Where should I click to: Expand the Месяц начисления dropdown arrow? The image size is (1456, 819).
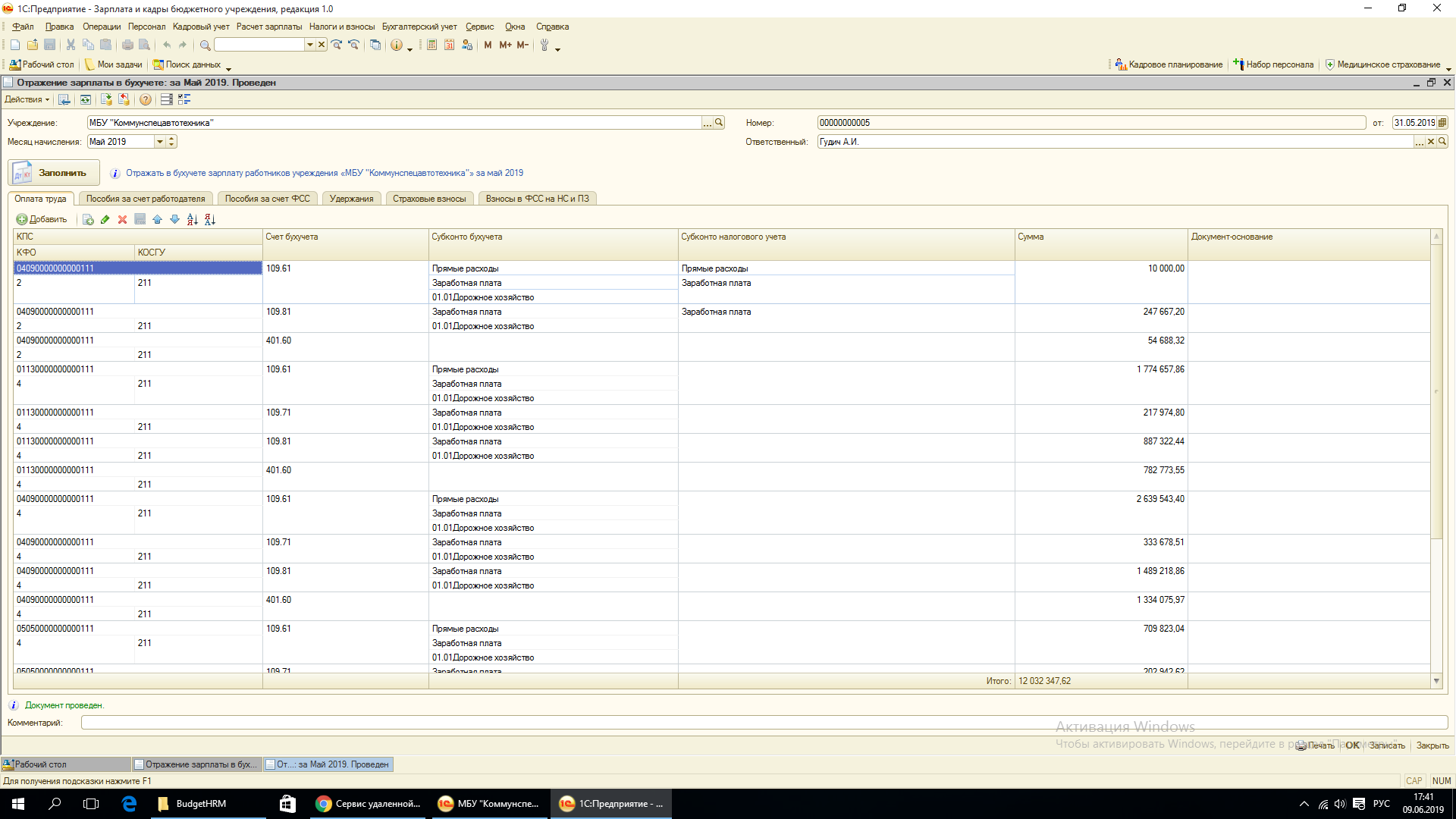pyautogui.click(x=159, y=142)
